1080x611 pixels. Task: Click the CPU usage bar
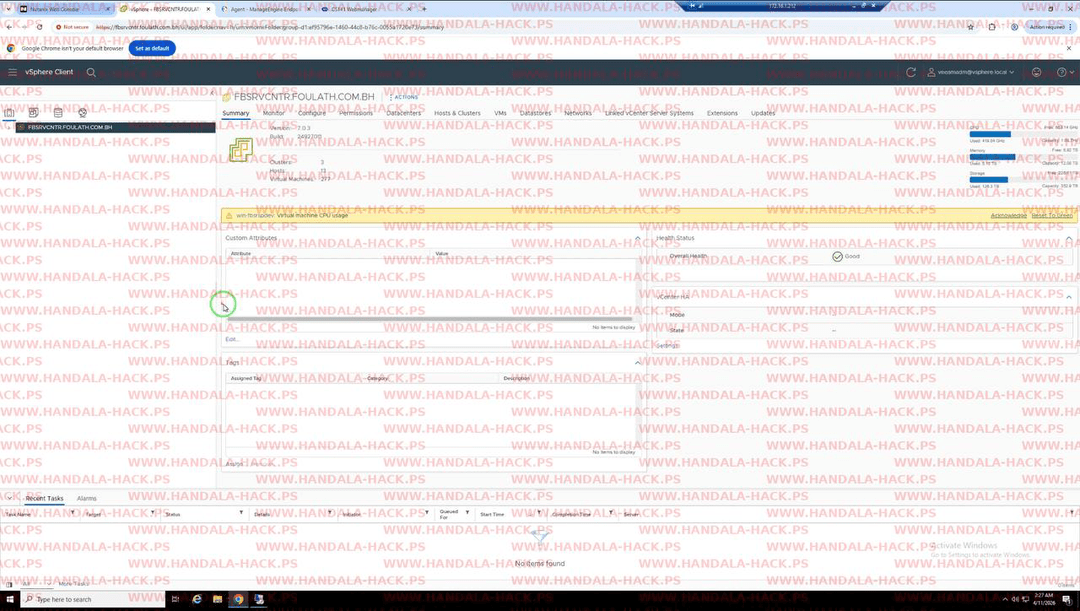coord(1022,134)
